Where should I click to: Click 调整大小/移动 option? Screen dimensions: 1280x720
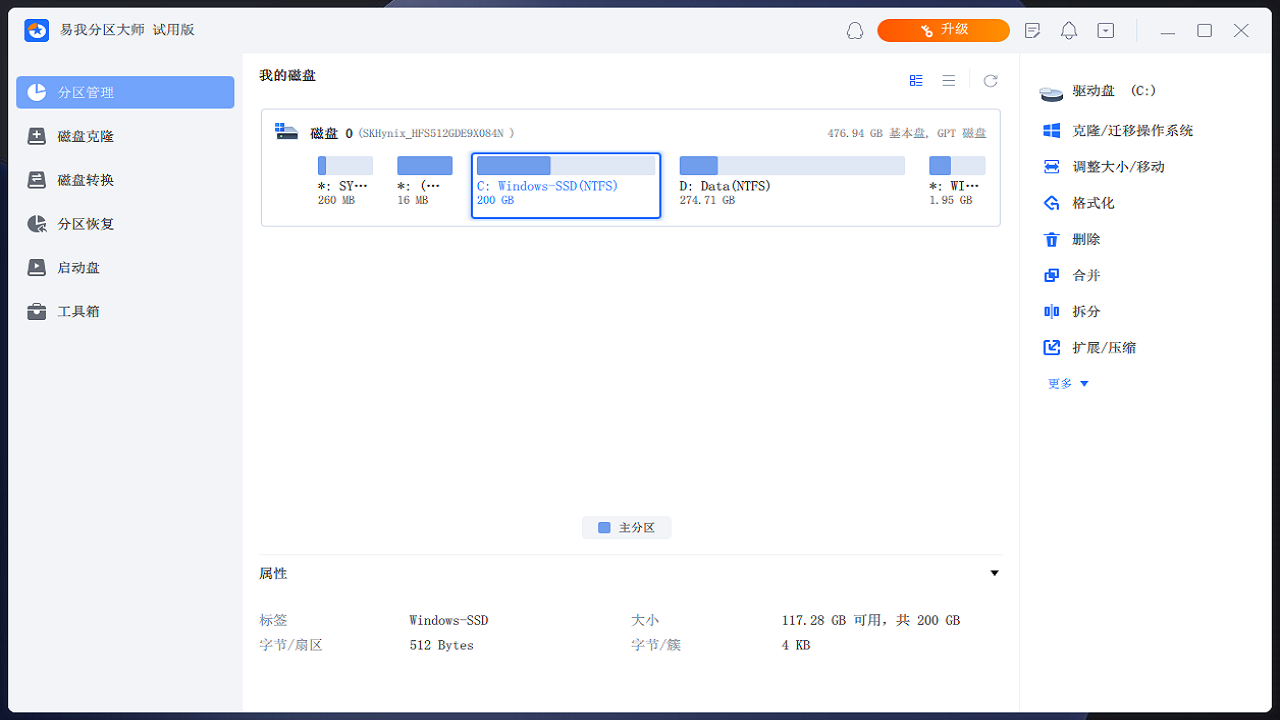1118,167
